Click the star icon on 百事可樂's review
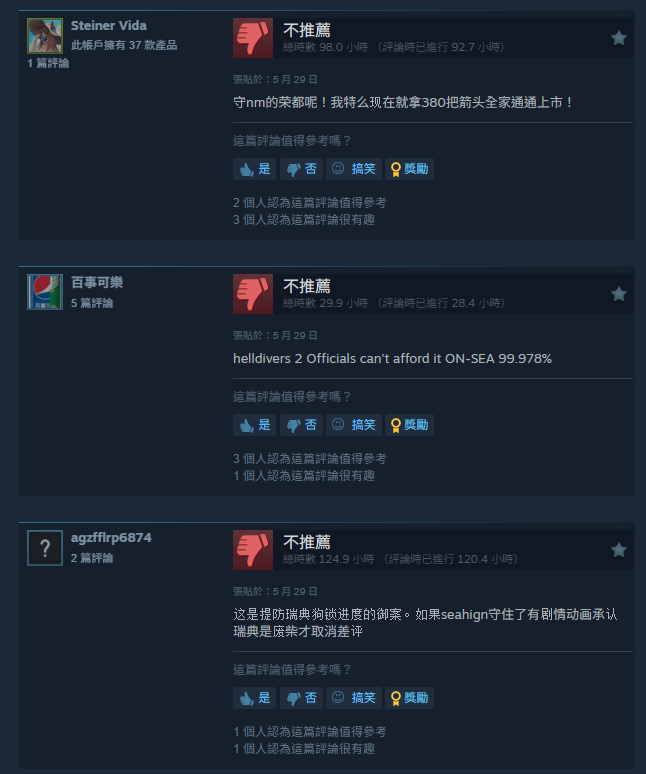 [x=618, y=294]
